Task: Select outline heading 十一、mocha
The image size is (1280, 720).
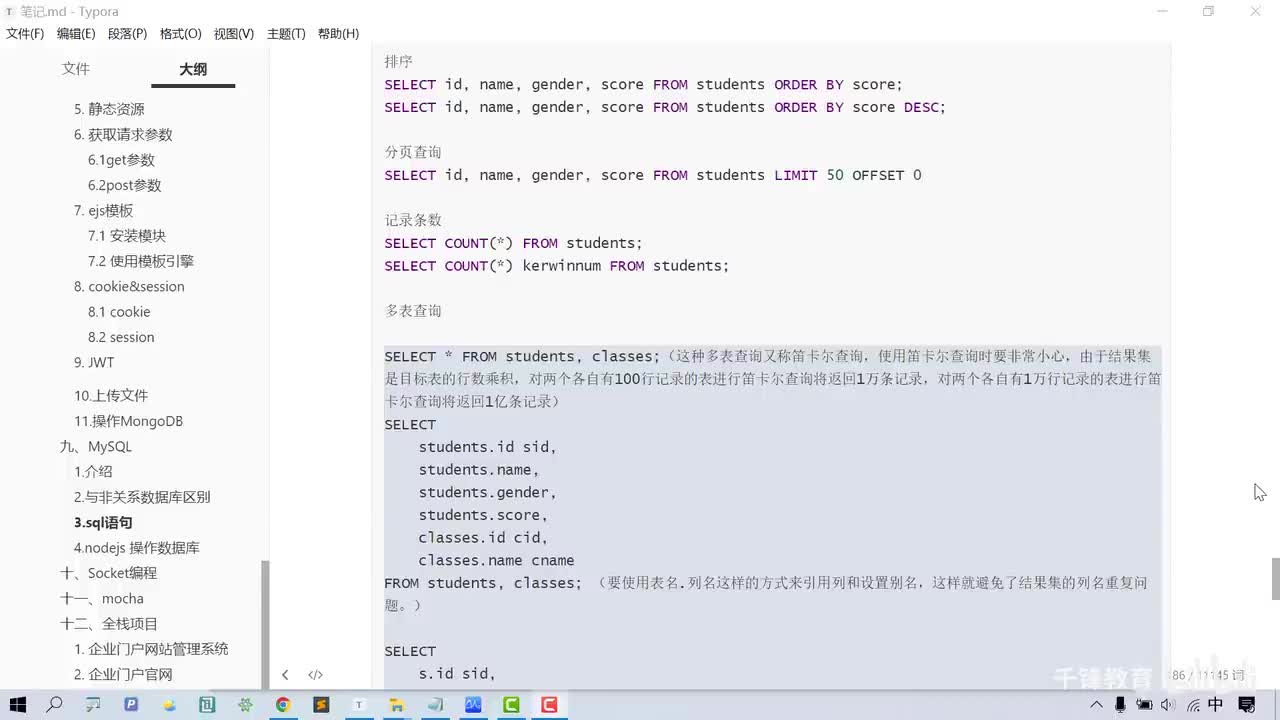Action: [102, 599]
